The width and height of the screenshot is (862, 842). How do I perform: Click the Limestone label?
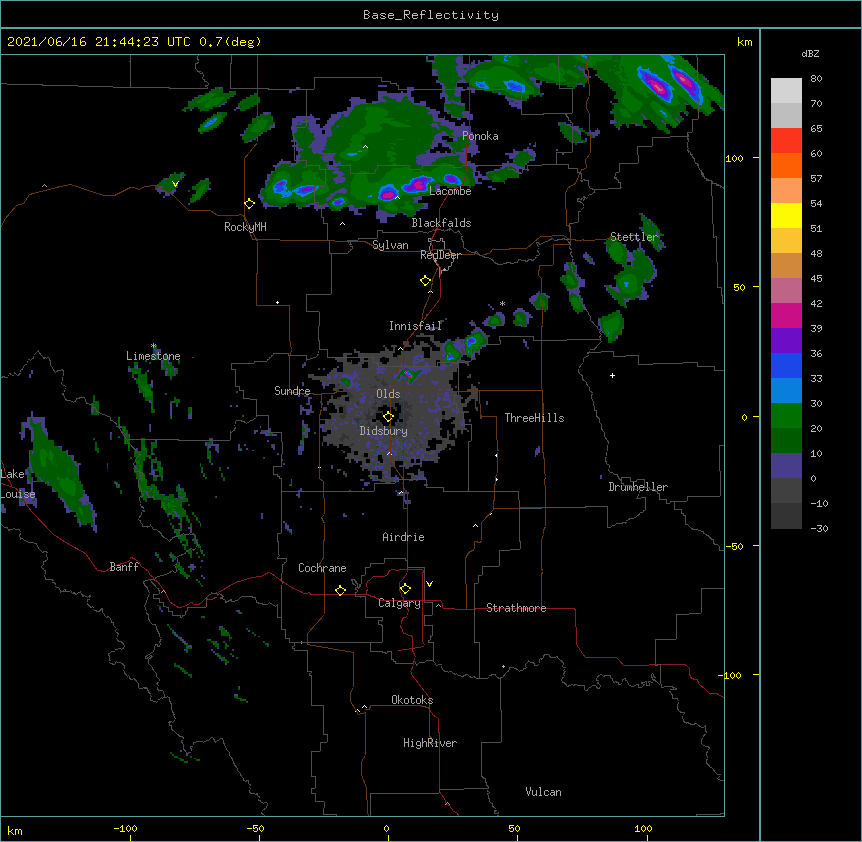click(x=153, y=356)
